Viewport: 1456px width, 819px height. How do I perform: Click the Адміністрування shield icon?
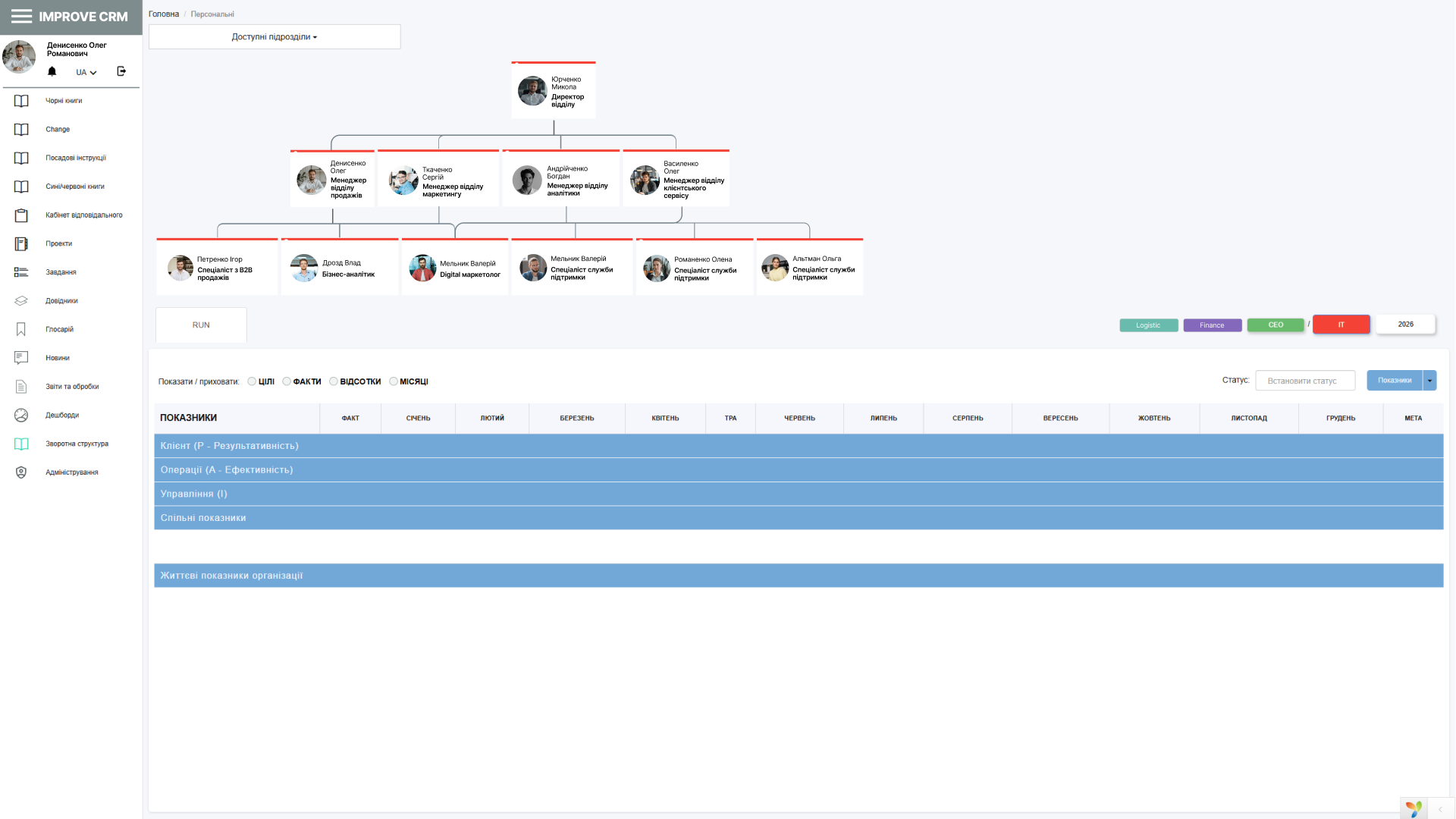(21, 472)
